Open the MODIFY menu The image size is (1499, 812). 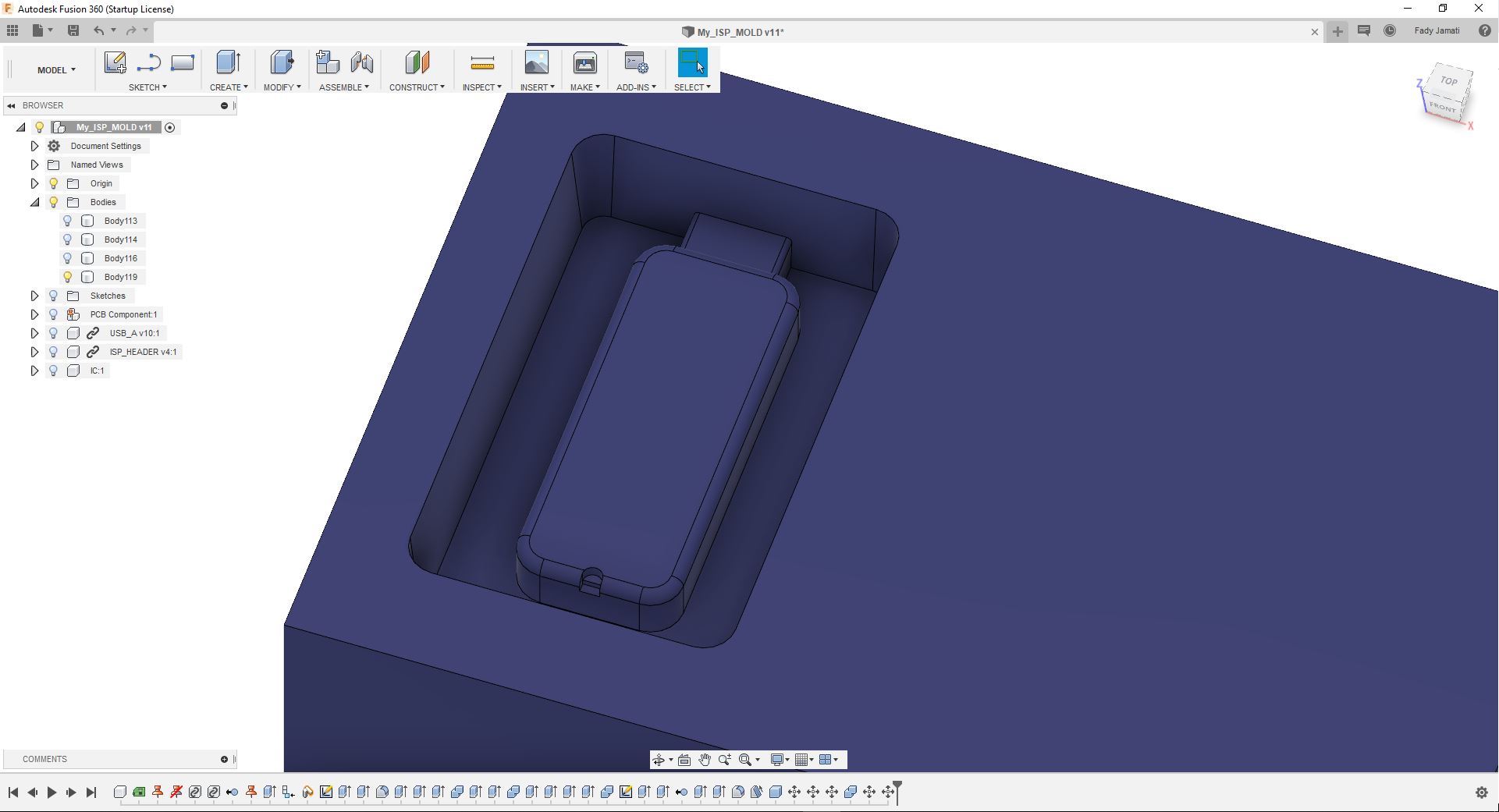point(282,87)
